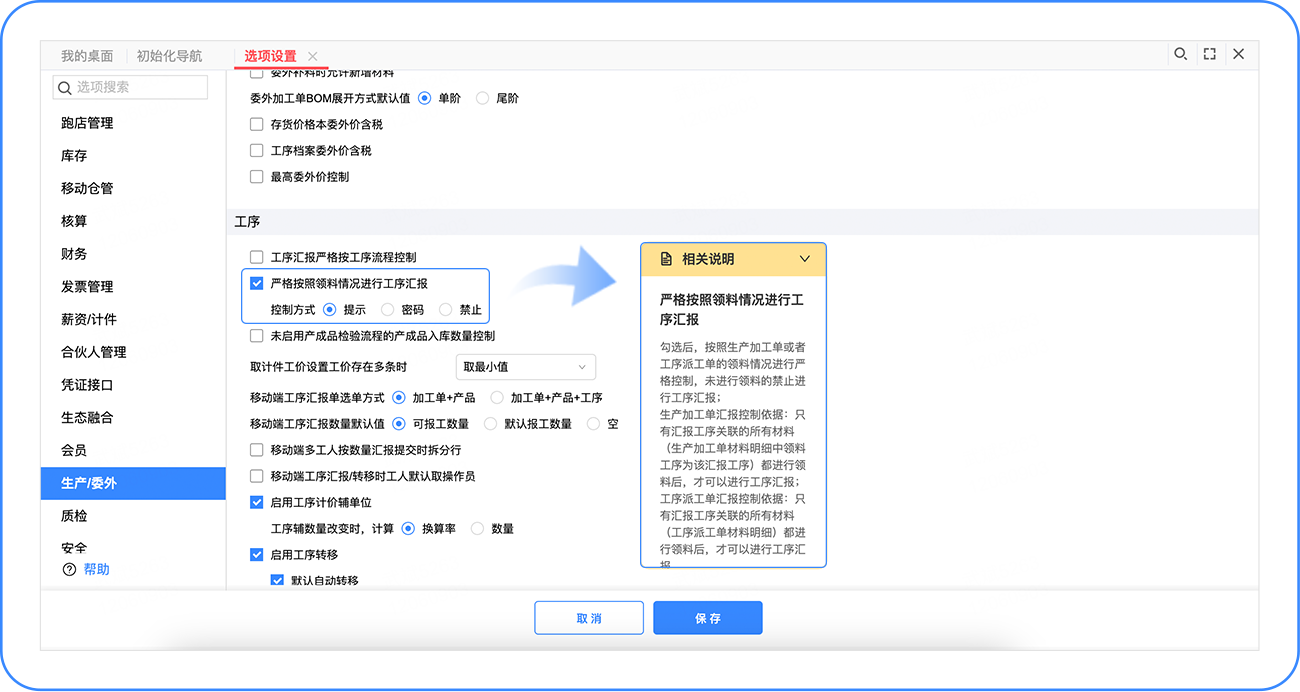Select 加工单+产品+工序 radio option
The width and height of the screenshot is (1300, 692).
(497, 398)
